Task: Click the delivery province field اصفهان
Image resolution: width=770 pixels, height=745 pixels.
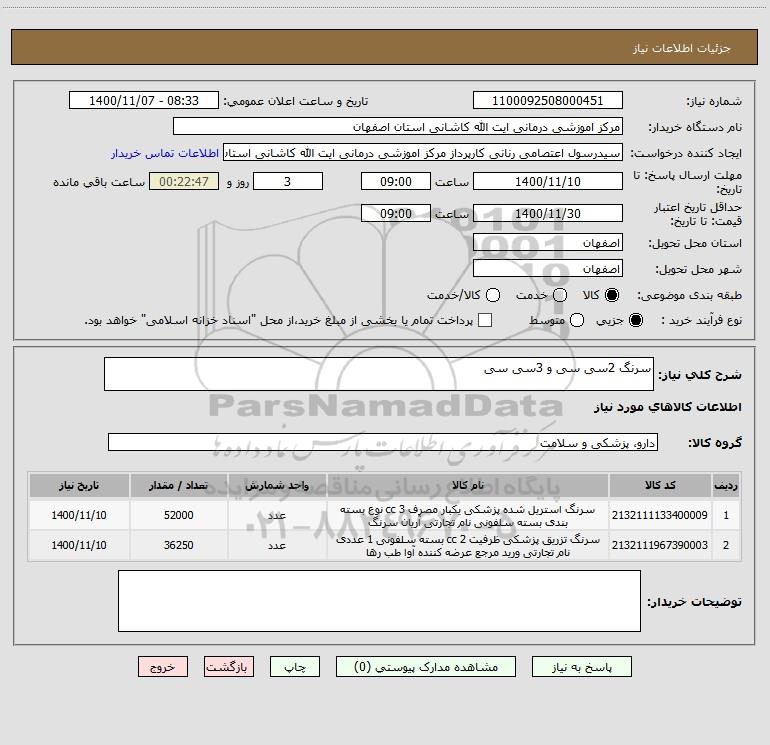Action: click(548, 243)
